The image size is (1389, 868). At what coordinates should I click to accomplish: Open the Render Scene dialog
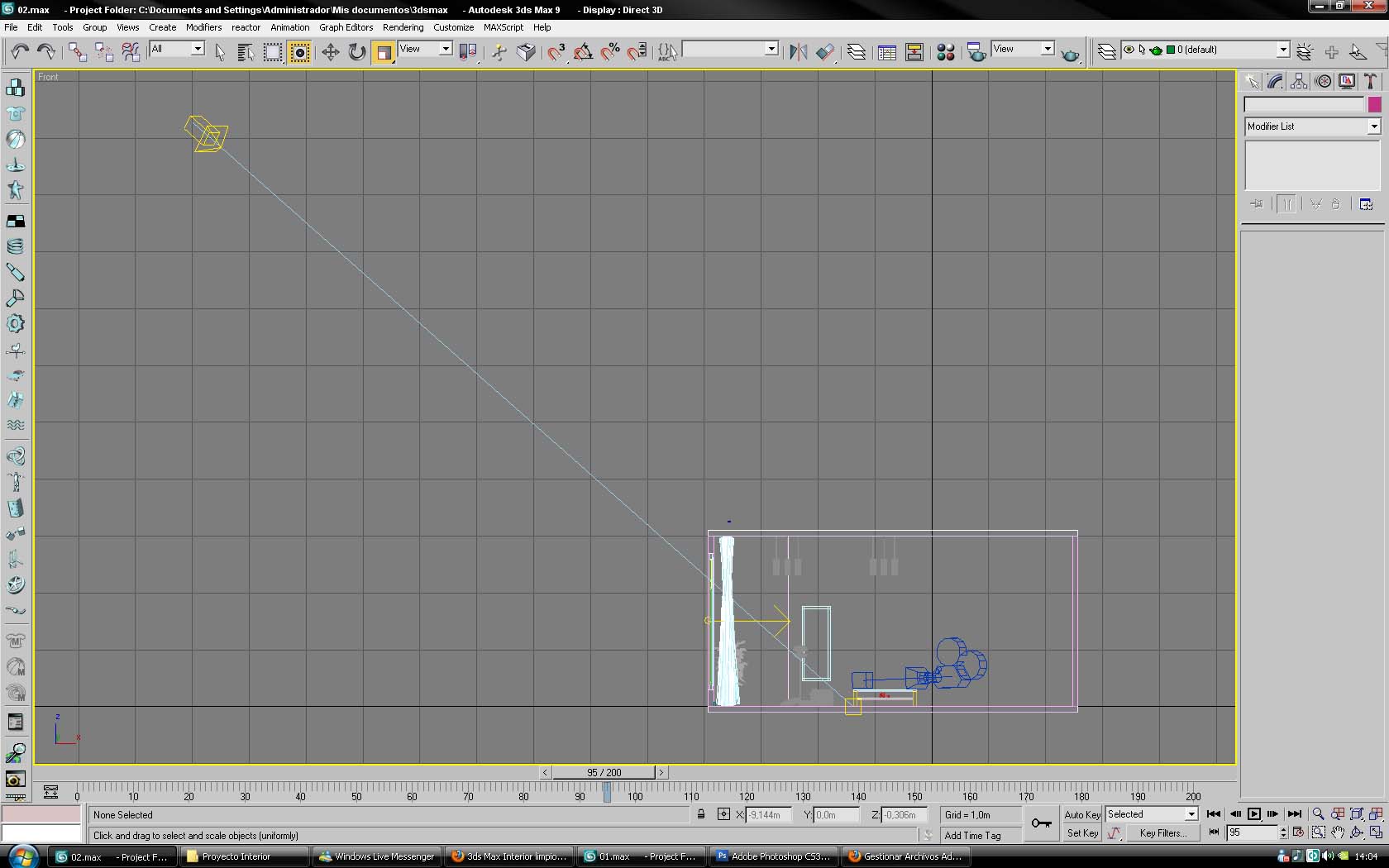click(x=976, y=52)
